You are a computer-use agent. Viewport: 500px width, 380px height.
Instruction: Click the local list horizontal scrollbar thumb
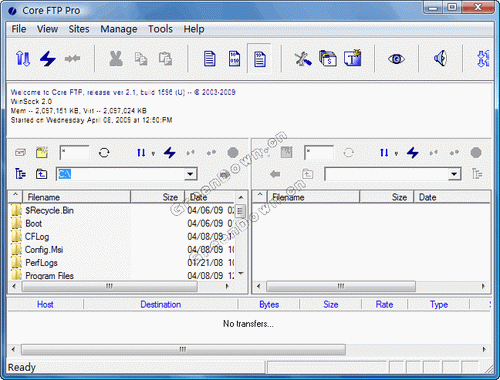pos(109,286)
